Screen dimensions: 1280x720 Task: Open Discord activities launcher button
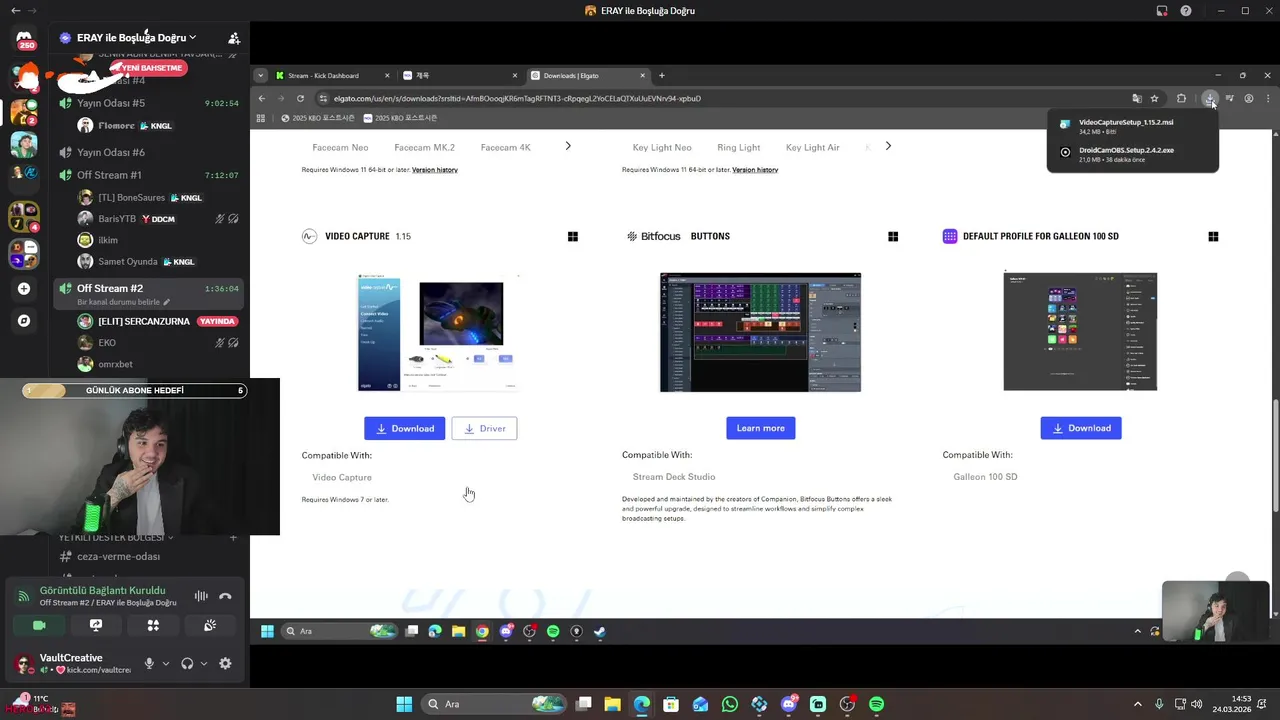pyautogui.click(x=153, y=625)
